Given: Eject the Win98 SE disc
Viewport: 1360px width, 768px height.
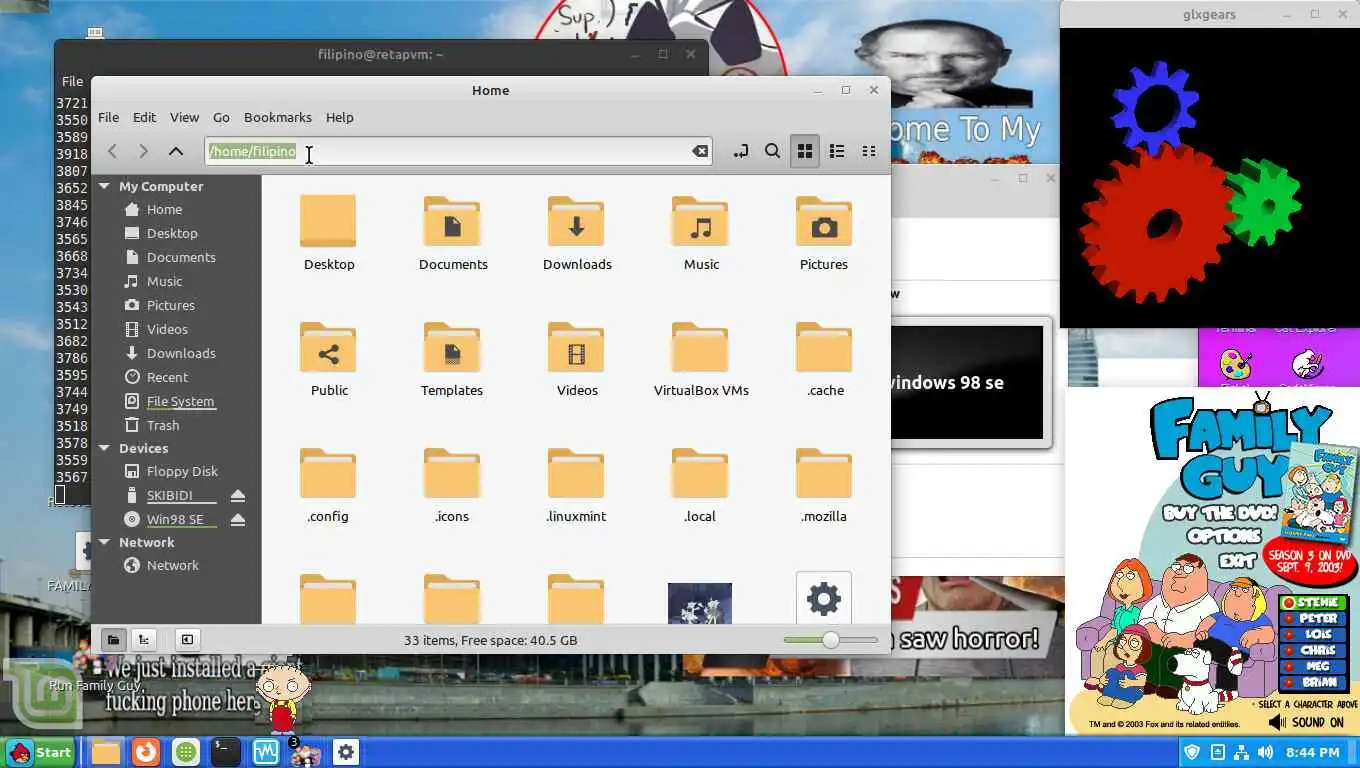Looking at the screenshot, I should (238, 520).
